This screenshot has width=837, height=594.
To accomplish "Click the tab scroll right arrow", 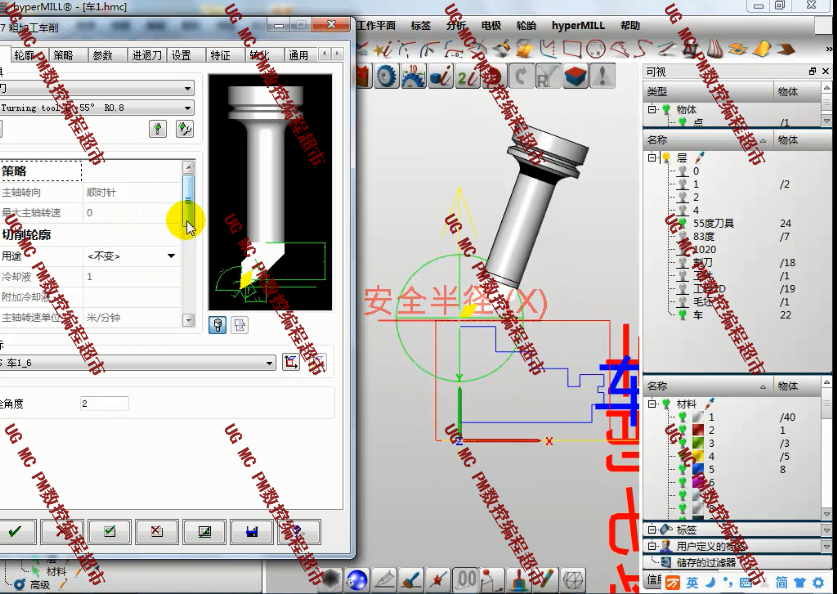I will (x=337, y=54).
